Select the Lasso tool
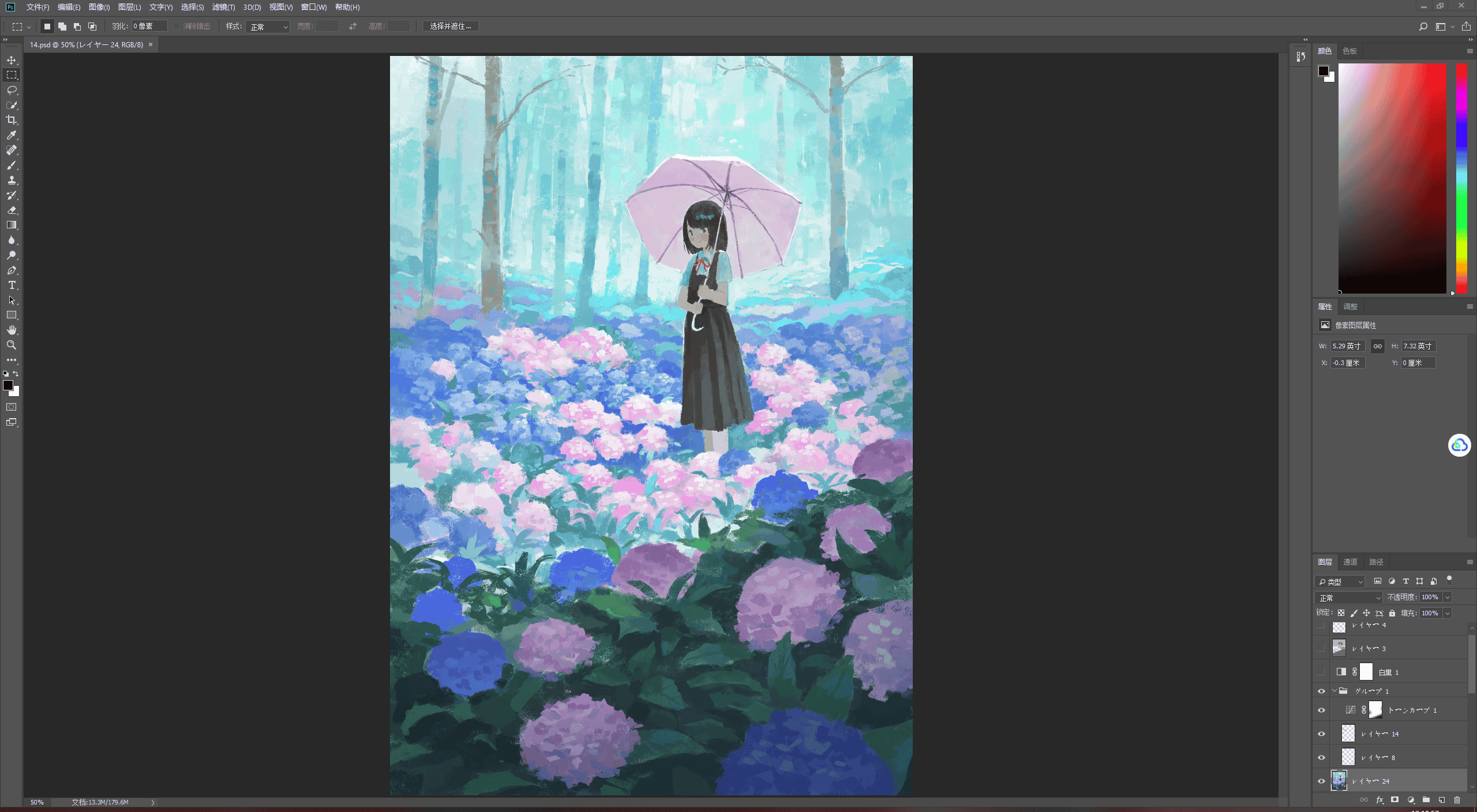 point(12,90)
